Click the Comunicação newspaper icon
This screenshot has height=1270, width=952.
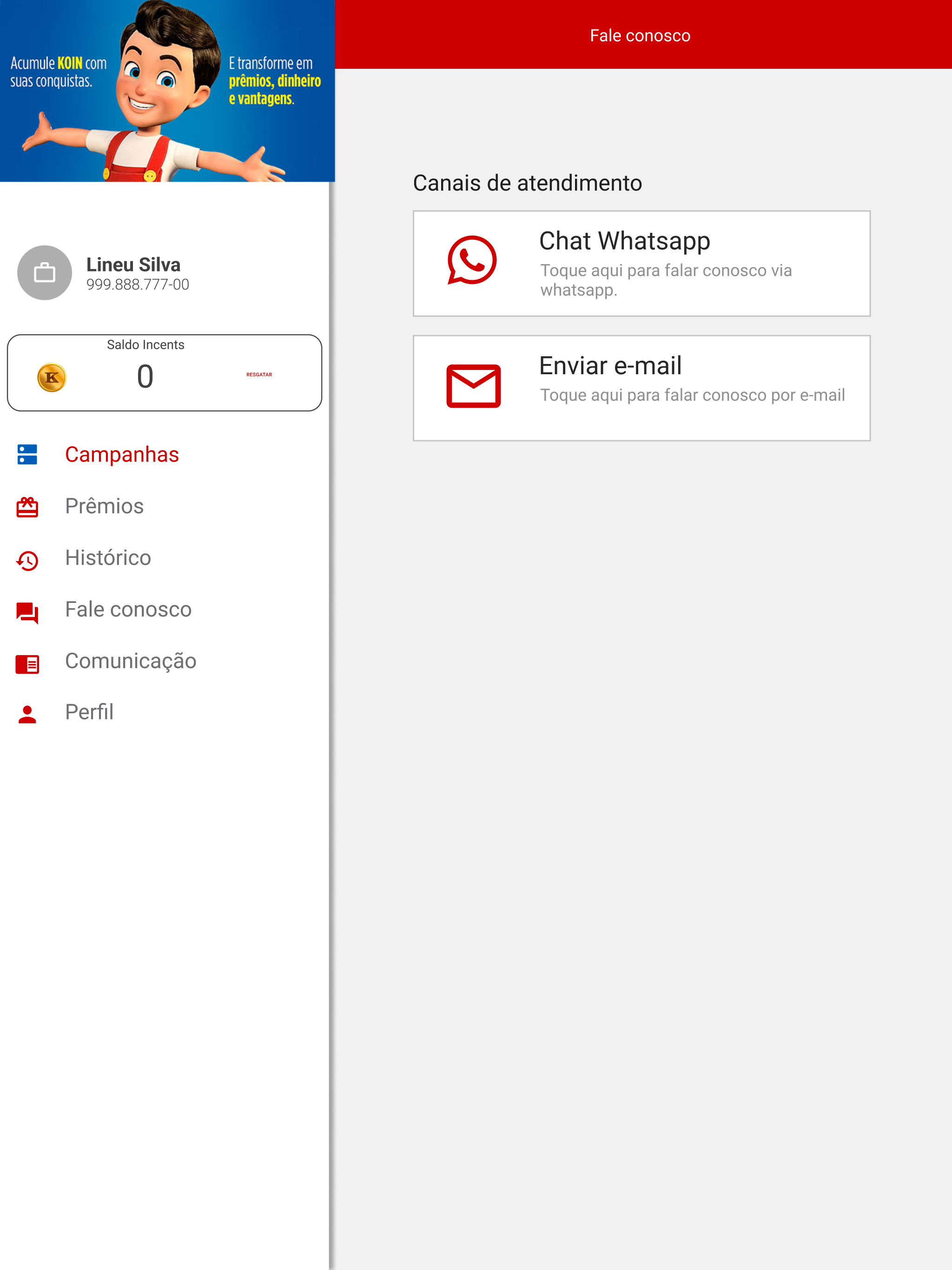pyautogui.click(x=27, y=664)
